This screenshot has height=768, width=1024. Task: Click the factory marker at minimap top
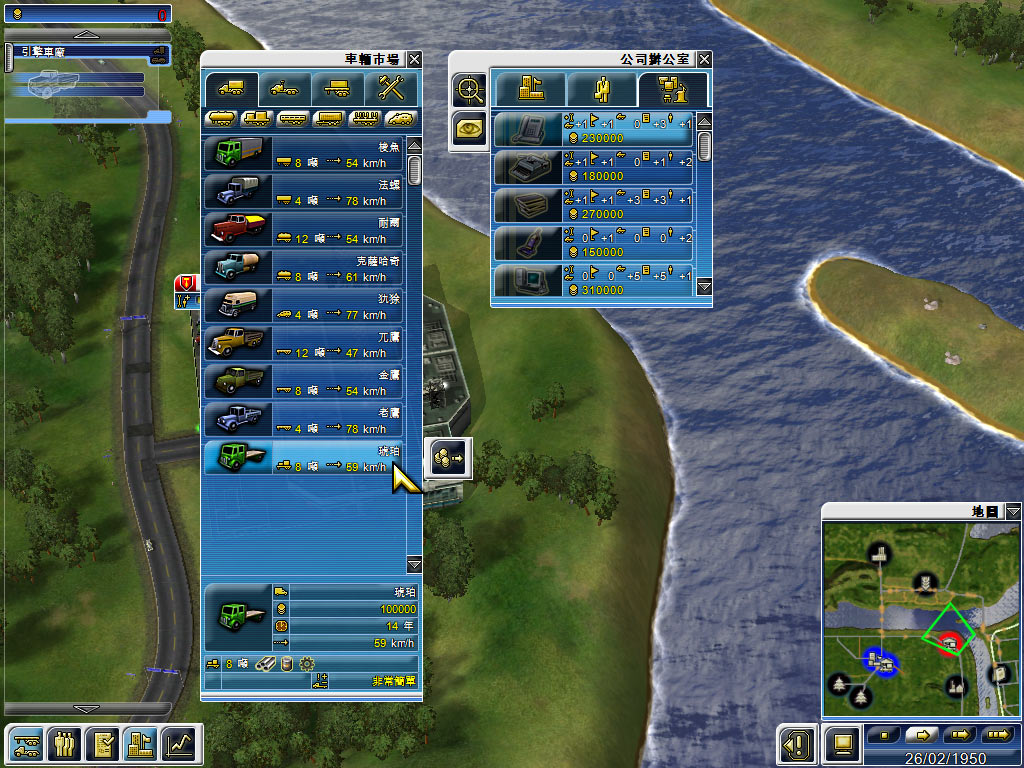click(880, 554)
